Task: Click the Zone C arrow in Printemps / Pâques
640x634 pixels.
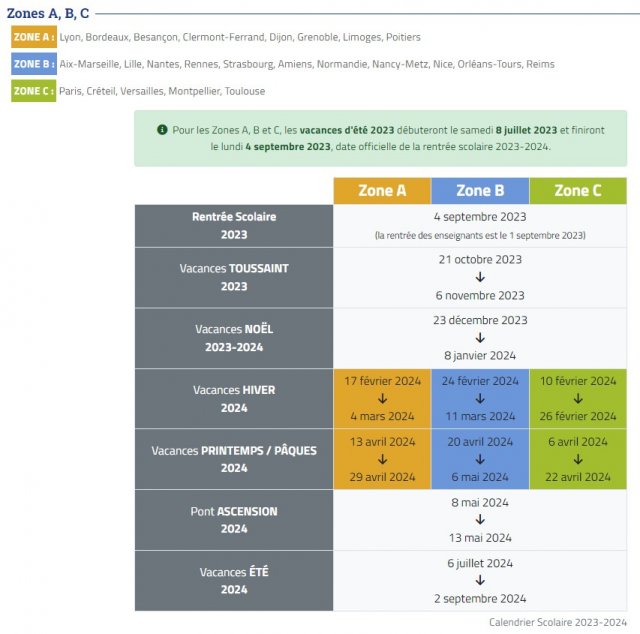Action: [x=578, y=459]
